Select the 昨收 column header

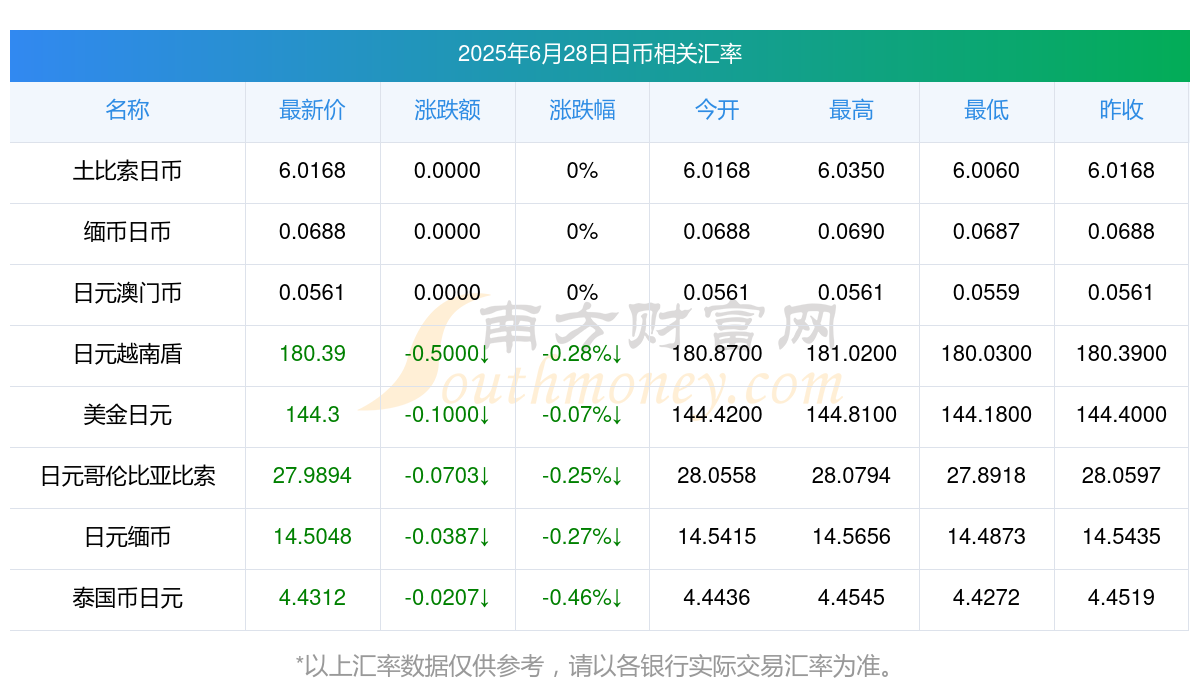pyautogui.click(x=1121, y=110)
